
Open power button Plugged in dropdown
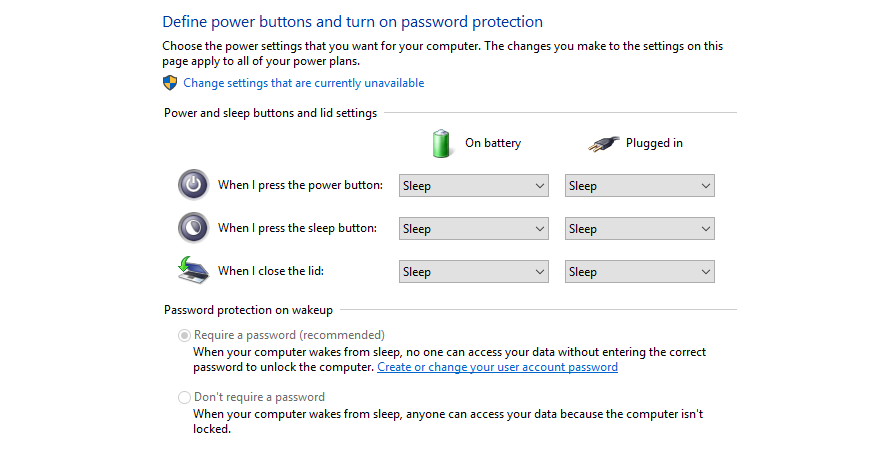pyautogui.click(x=639, y=185)
